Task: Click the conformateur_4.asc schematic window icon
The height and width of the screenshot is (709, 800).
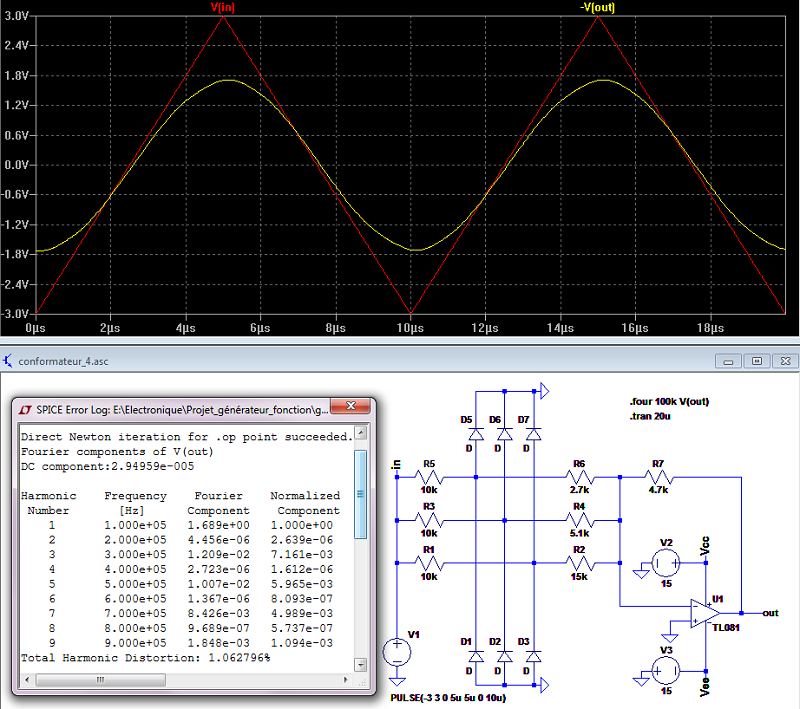Action: pos(8,361)
